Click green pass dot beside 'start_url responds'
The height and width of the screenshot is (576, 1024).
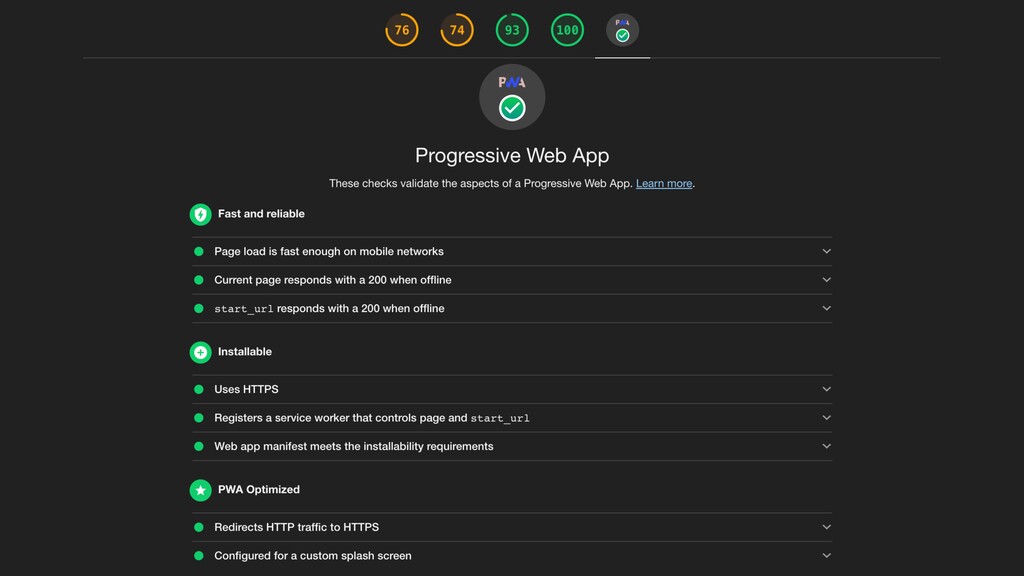pyautogui.click(x=199, y=308)
